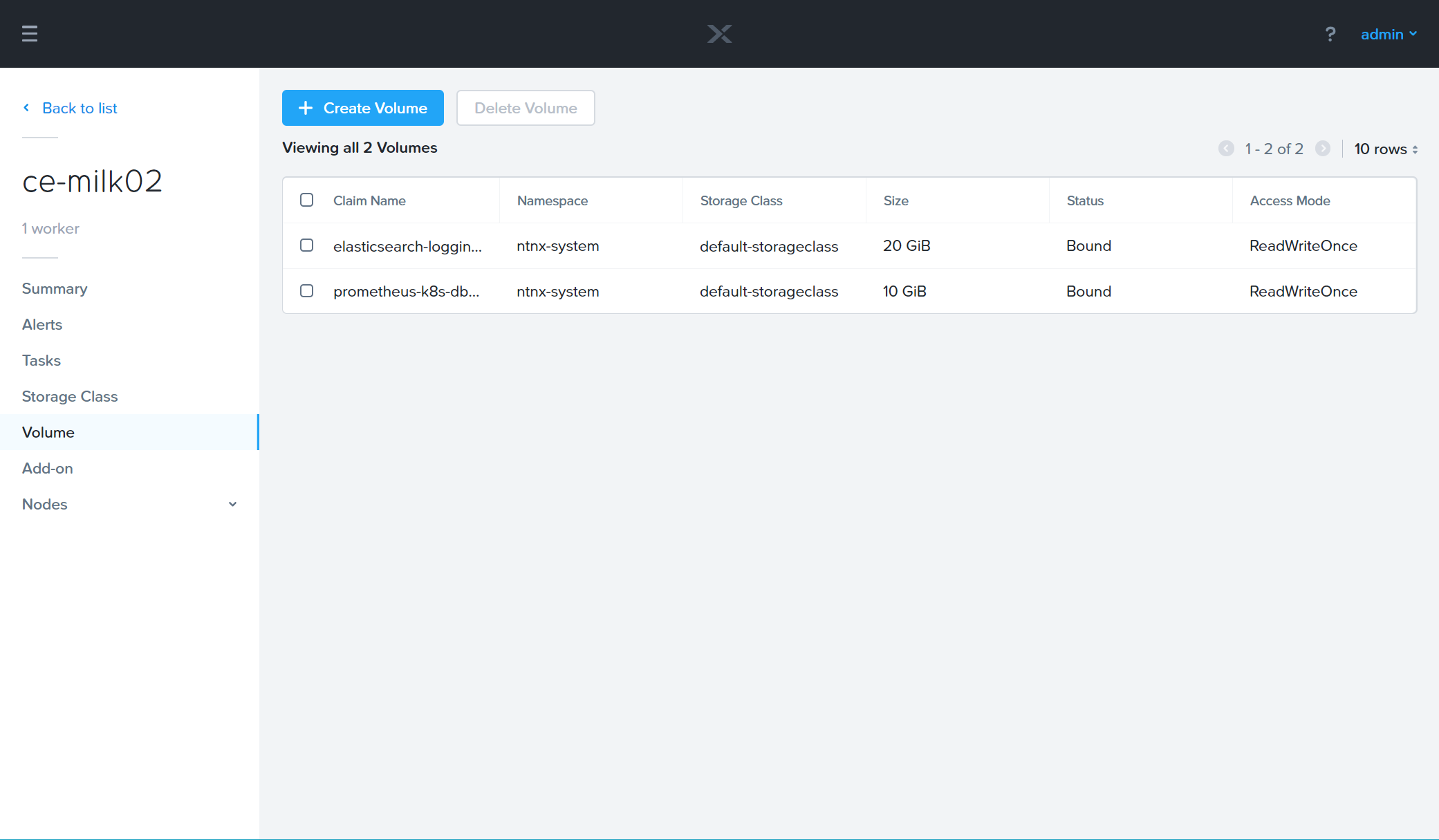Screen dimensions: 1439x840
Task: Open the Add-on sidebar item
Action: 47,468
